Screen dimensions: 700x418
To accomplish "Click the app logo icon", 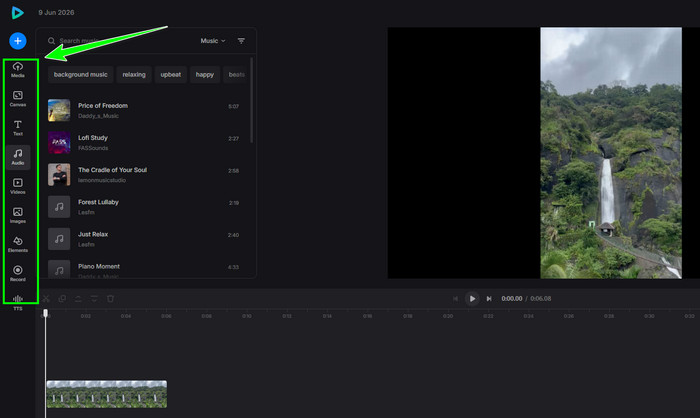I will 17,13.
